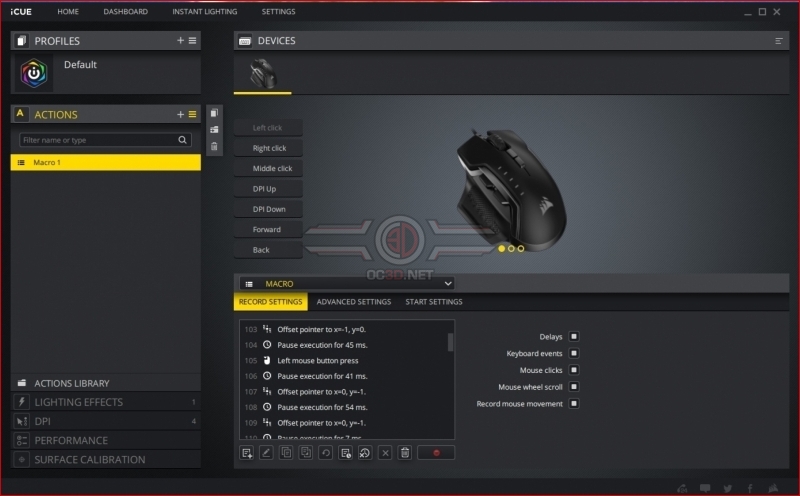Open the Facebook icon in the footer

point(750,488)
